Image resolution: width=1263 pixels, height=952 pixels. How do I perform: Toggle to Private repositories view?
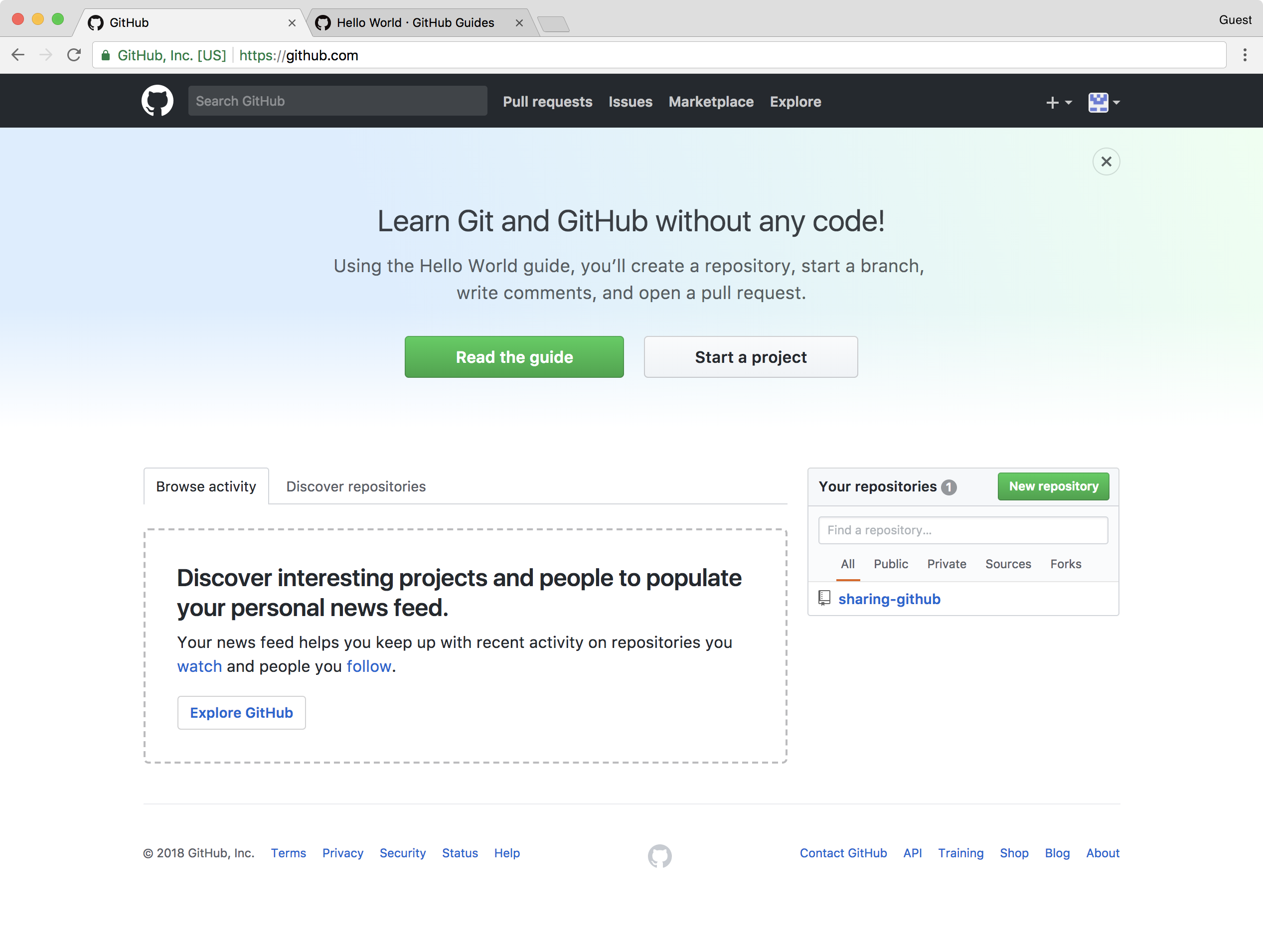coord(945,563)
